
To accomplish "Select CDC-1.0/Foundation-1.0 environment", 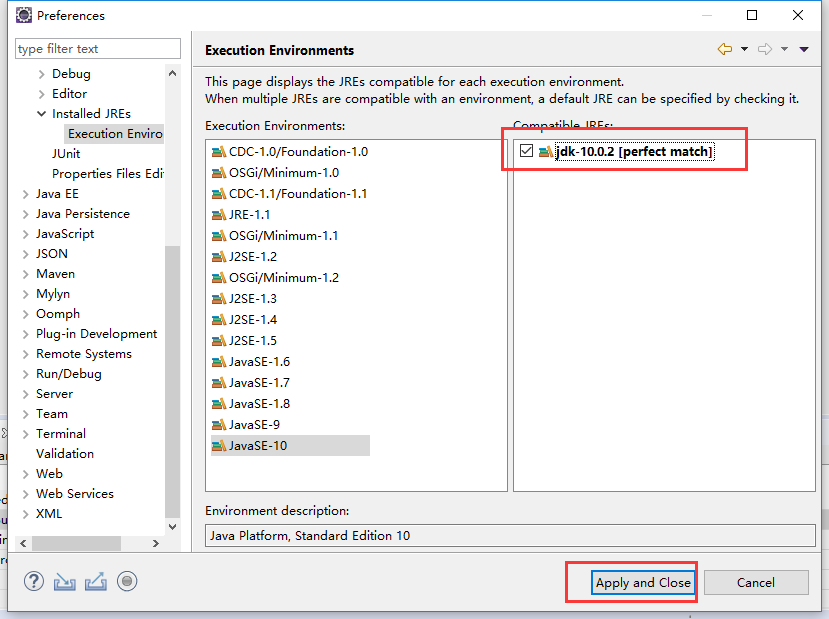I will tap(290, 152).
